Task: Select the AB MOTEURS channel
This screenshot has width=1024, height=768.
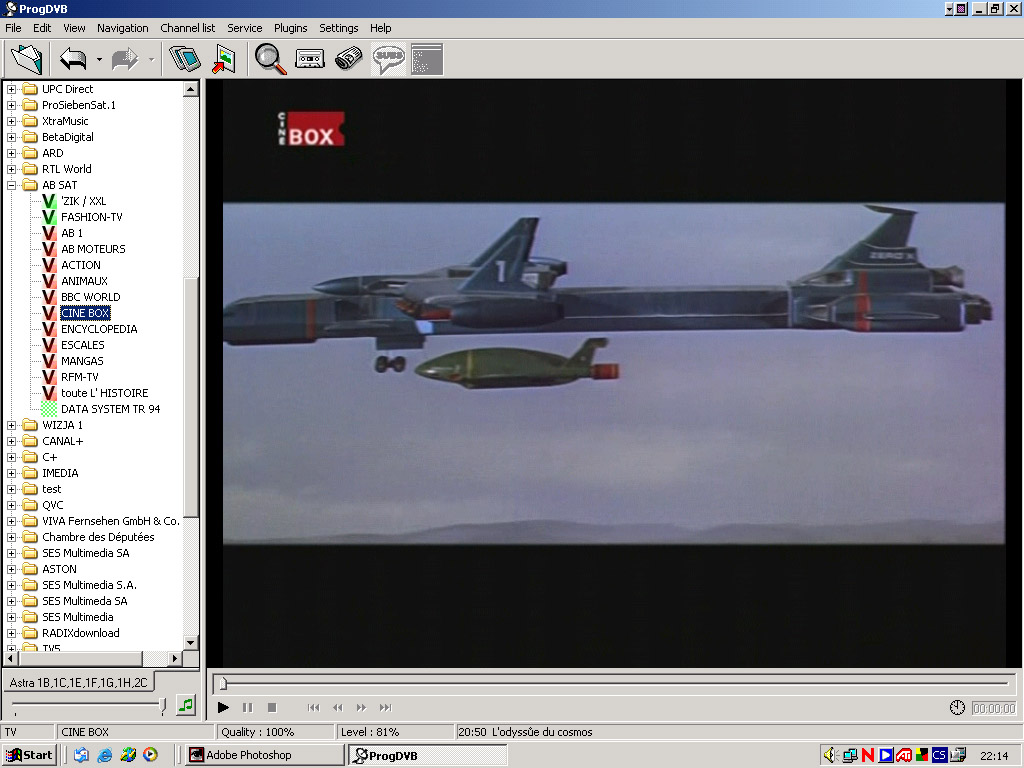Action: pos(93,249)
